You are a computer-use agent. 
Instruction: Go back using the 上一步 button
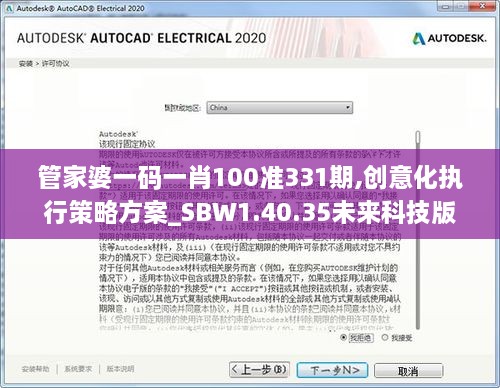[260, 370]
